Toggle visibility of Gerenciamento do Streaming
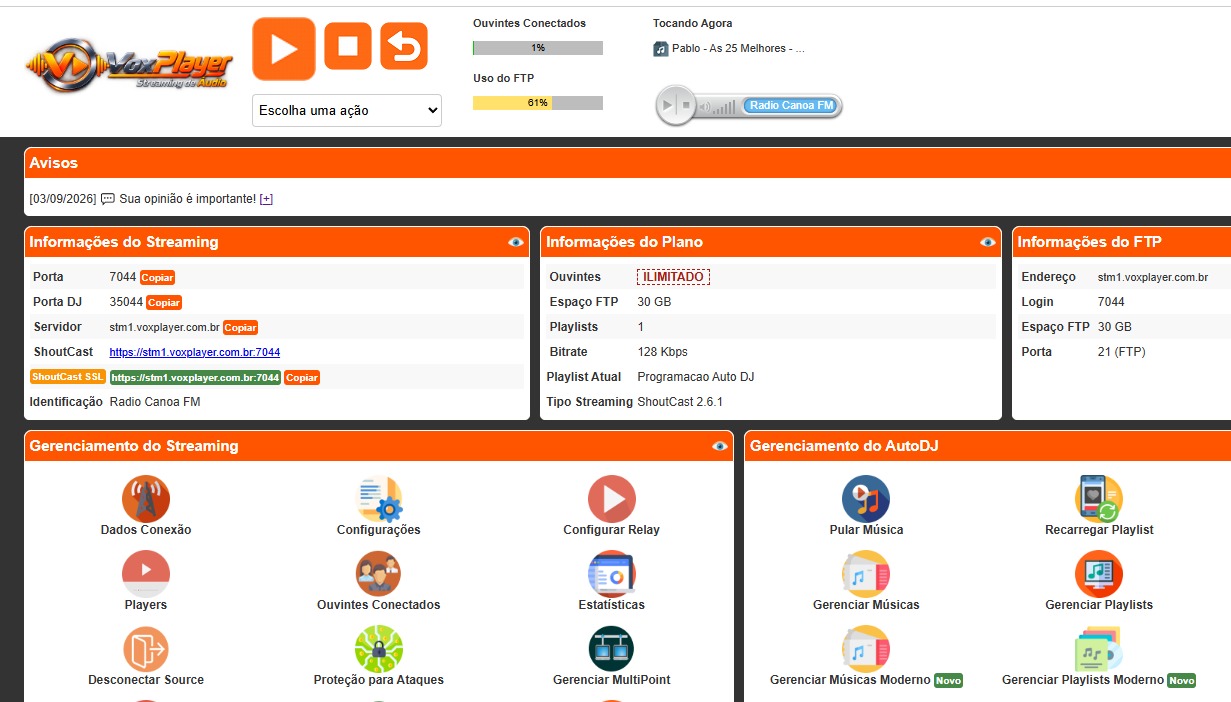The height and width of the screenshot is (702, 1231). click(720, 446)
